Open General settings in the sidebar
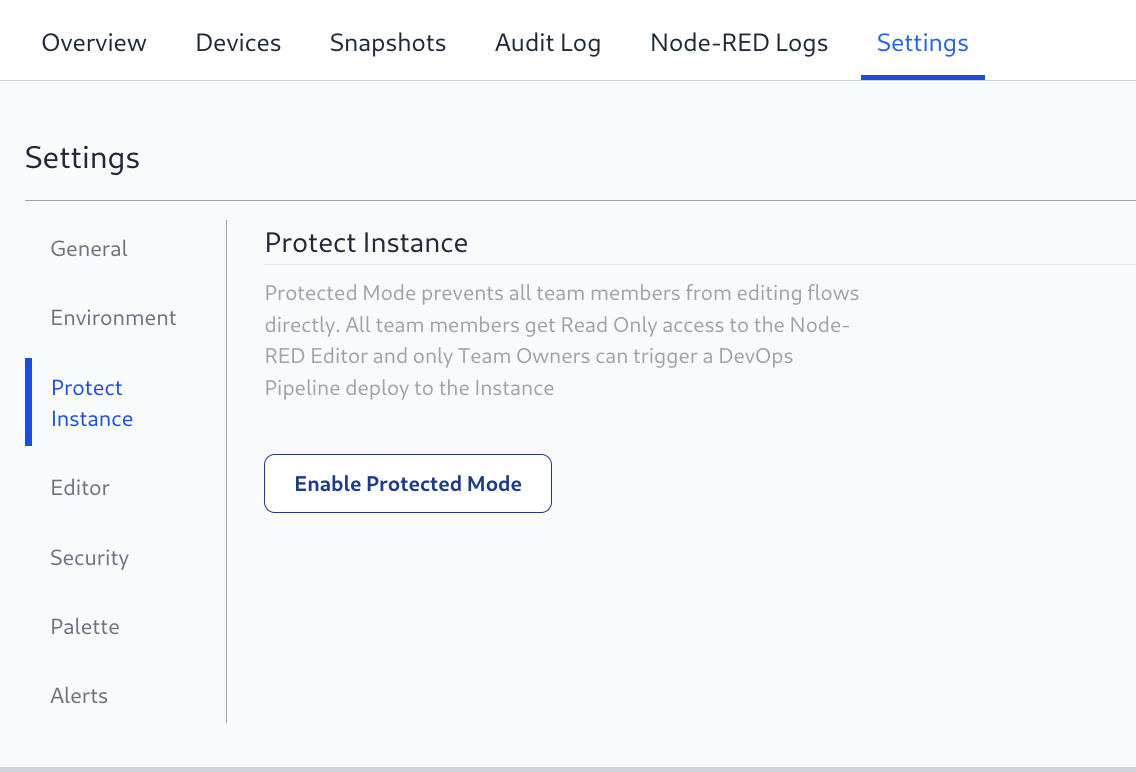 click(x=89, y=249)
